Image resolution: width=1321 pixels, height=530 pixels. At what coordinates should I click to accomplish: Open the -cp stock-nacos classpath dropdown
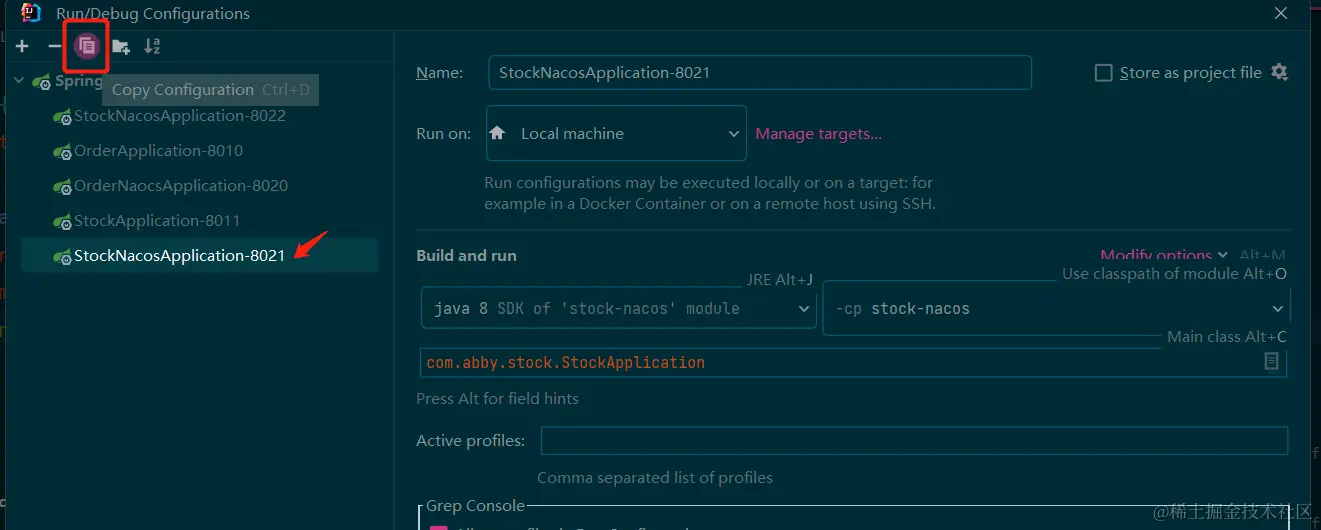point(1056,309)
